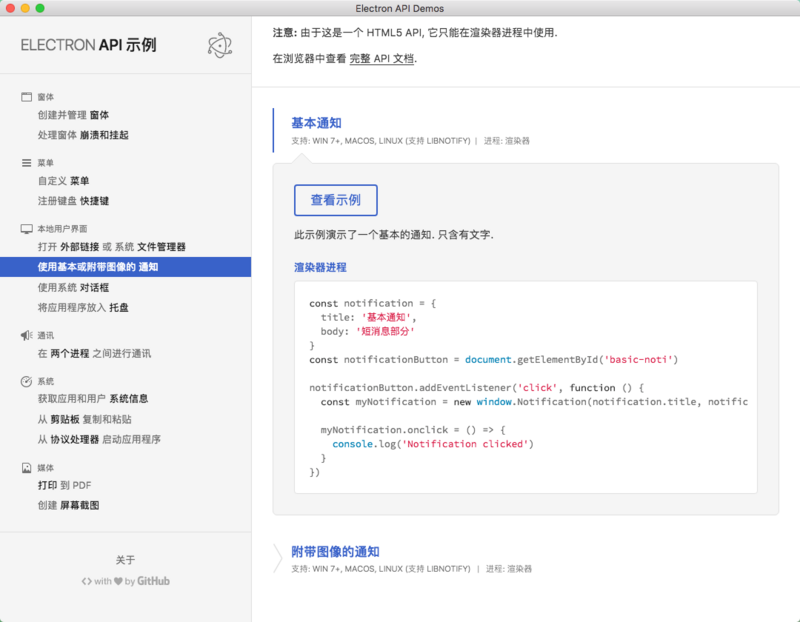Click the window icon beside 窗体
This screenshot has width=800, height=622.
tap(27, 97)
